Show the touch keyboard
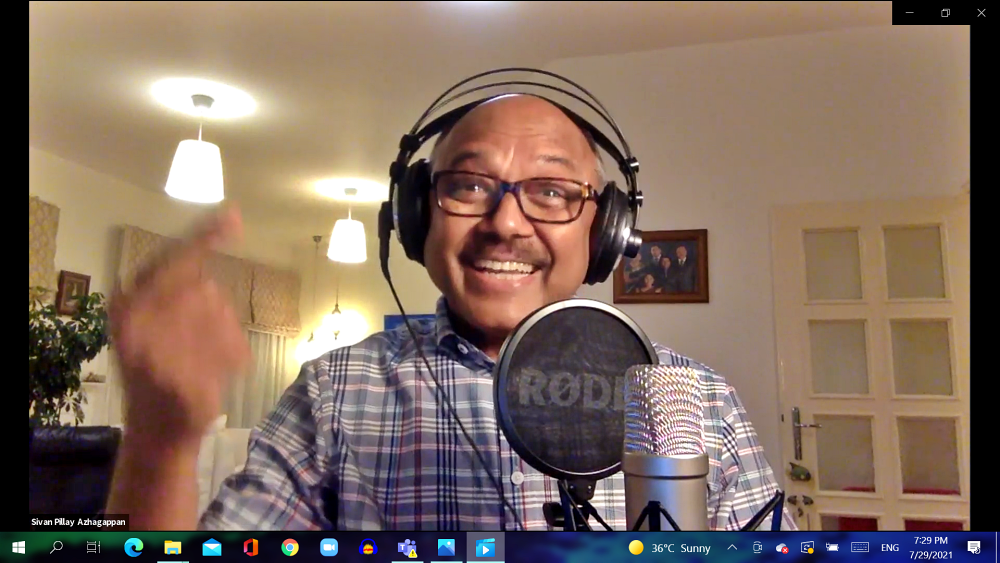The height and width of the screenshot is (563, 1000). pos(859,547)
